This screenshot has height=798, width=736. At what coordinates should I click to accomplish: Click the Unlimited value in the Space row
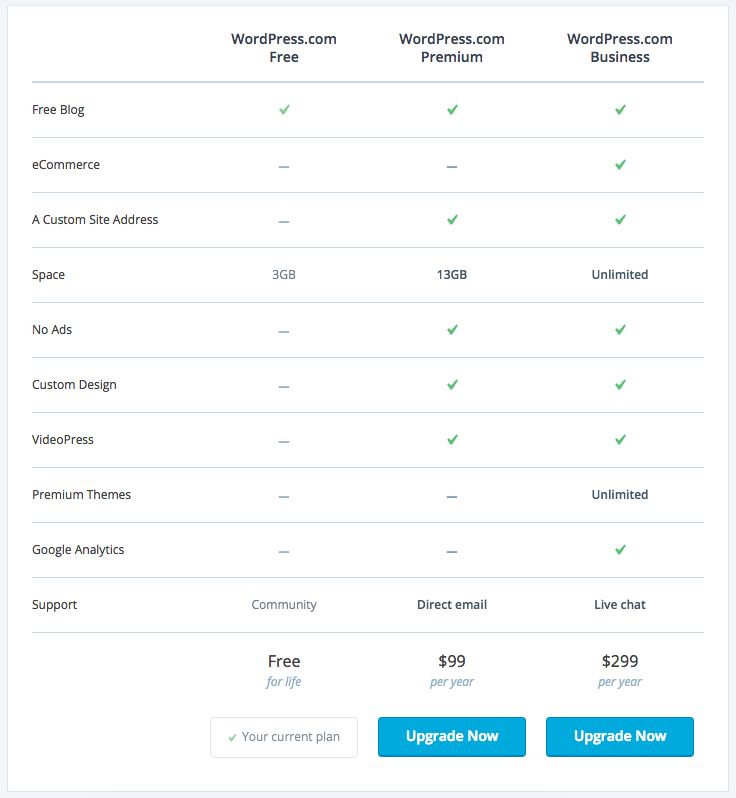(x=620, y=274)
